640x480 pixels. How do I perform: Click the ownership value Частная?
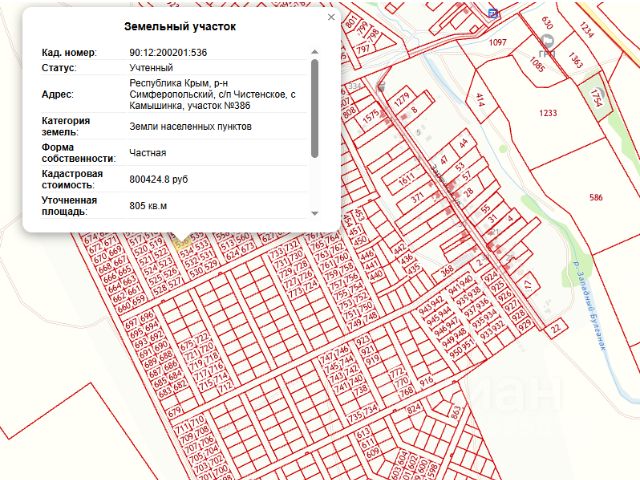click(148, 153)
